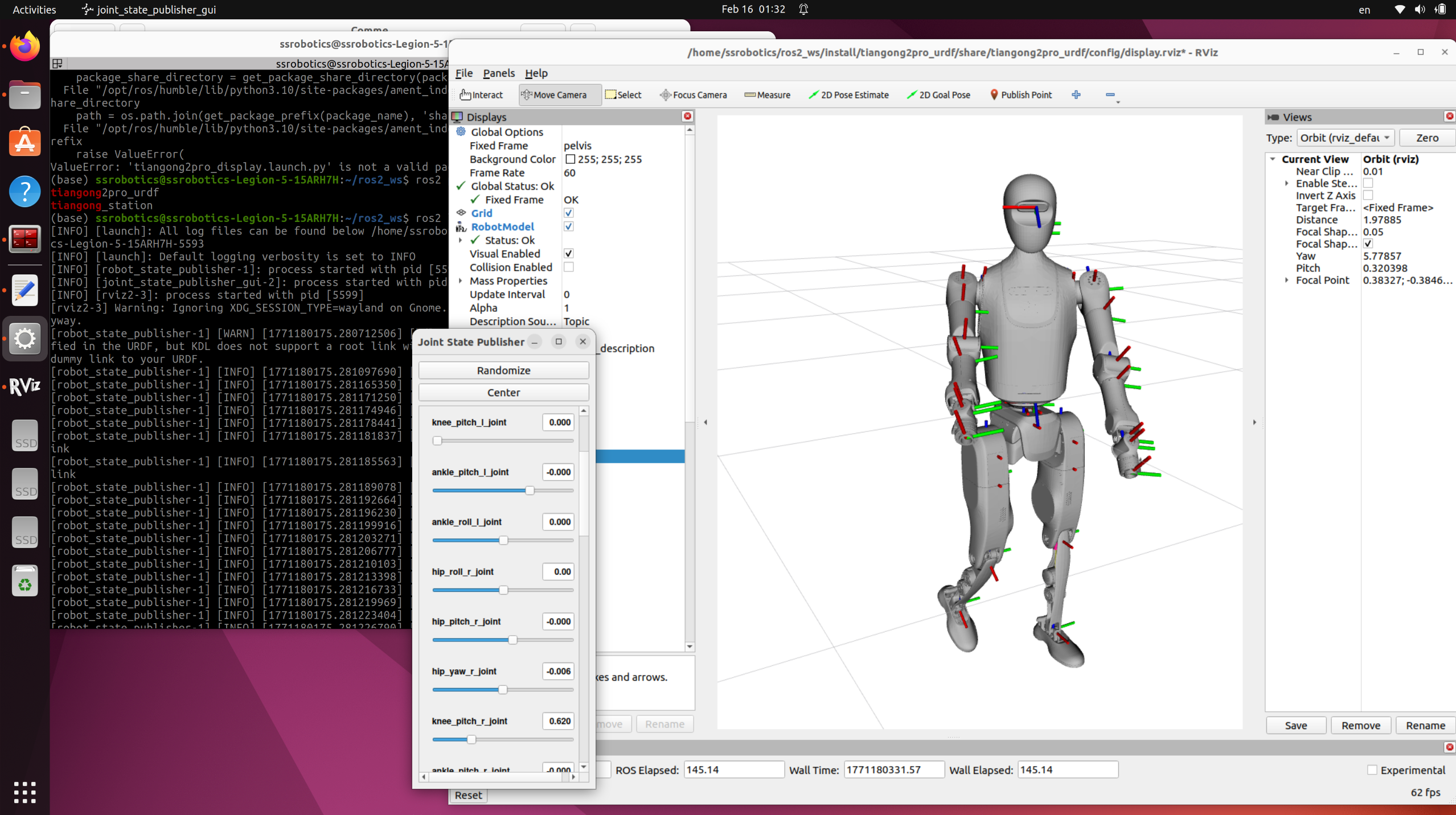Open the date and time menu
Image resolution: width=1456 pixels, height=815 pixels.
click(753, 9)
